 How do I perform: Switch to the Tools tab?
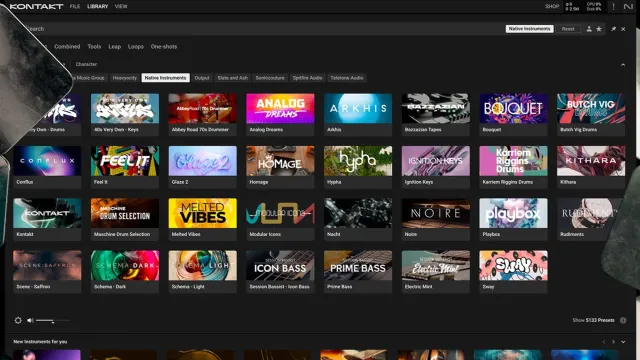pyautogui.click(x=94, y=47)
